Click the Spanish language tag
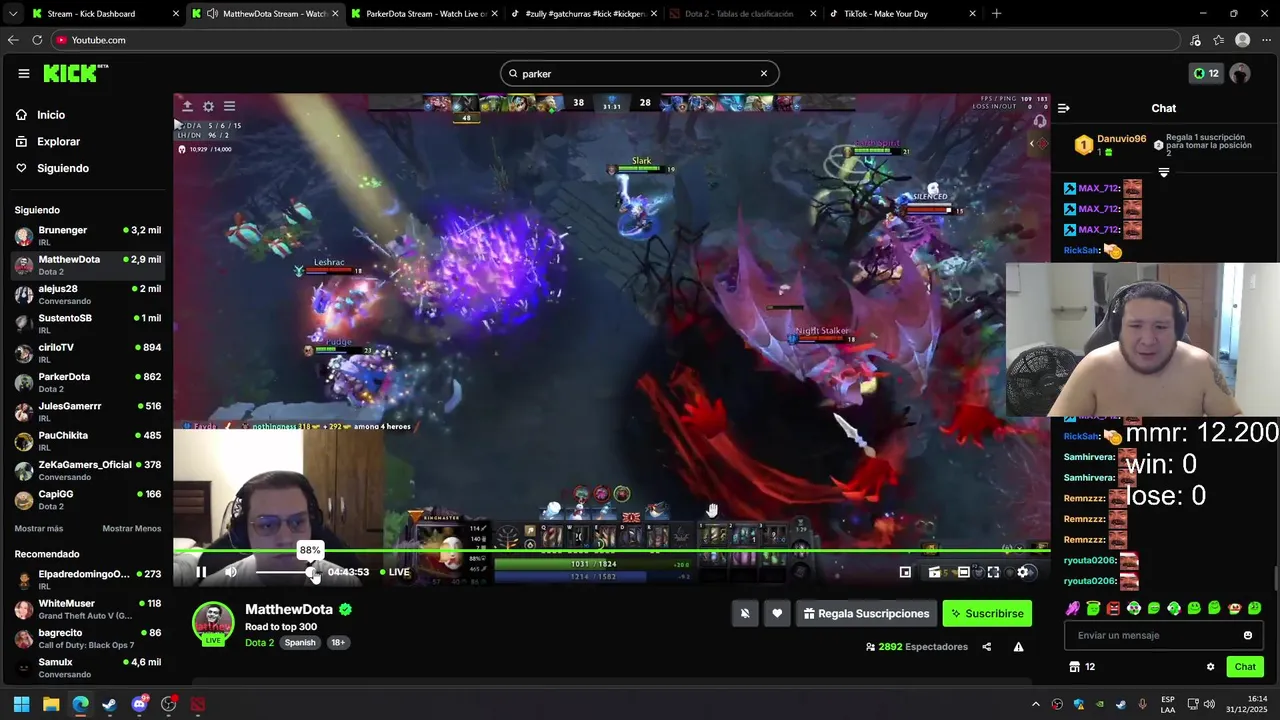This screenshot has width=1280, height=720. (x=300, y=642)
